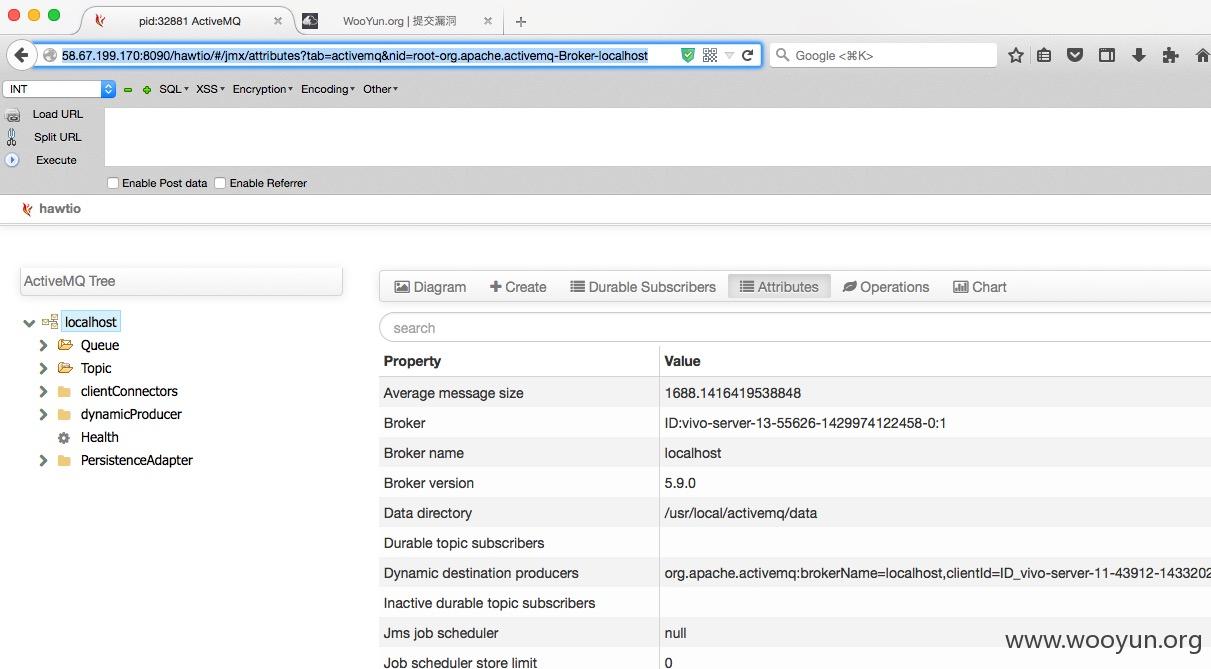Select the Health tree item
The image size is (1211, 669).
(x=100, y=437)
